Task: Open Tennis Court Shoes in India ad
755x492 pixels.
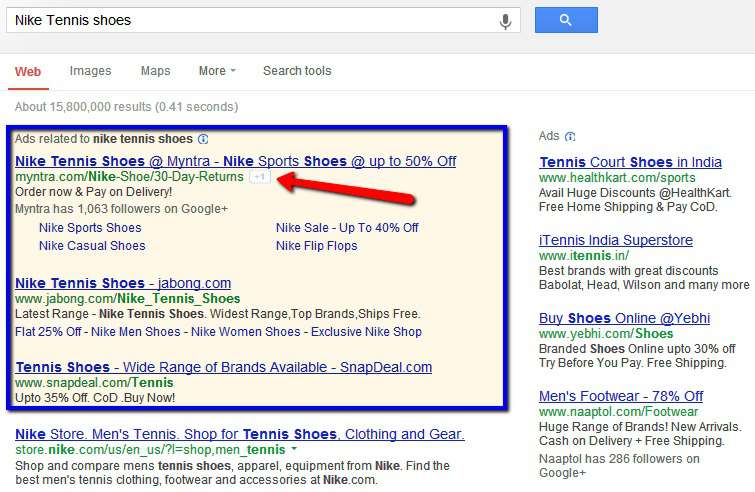Action: coord(630,162)
